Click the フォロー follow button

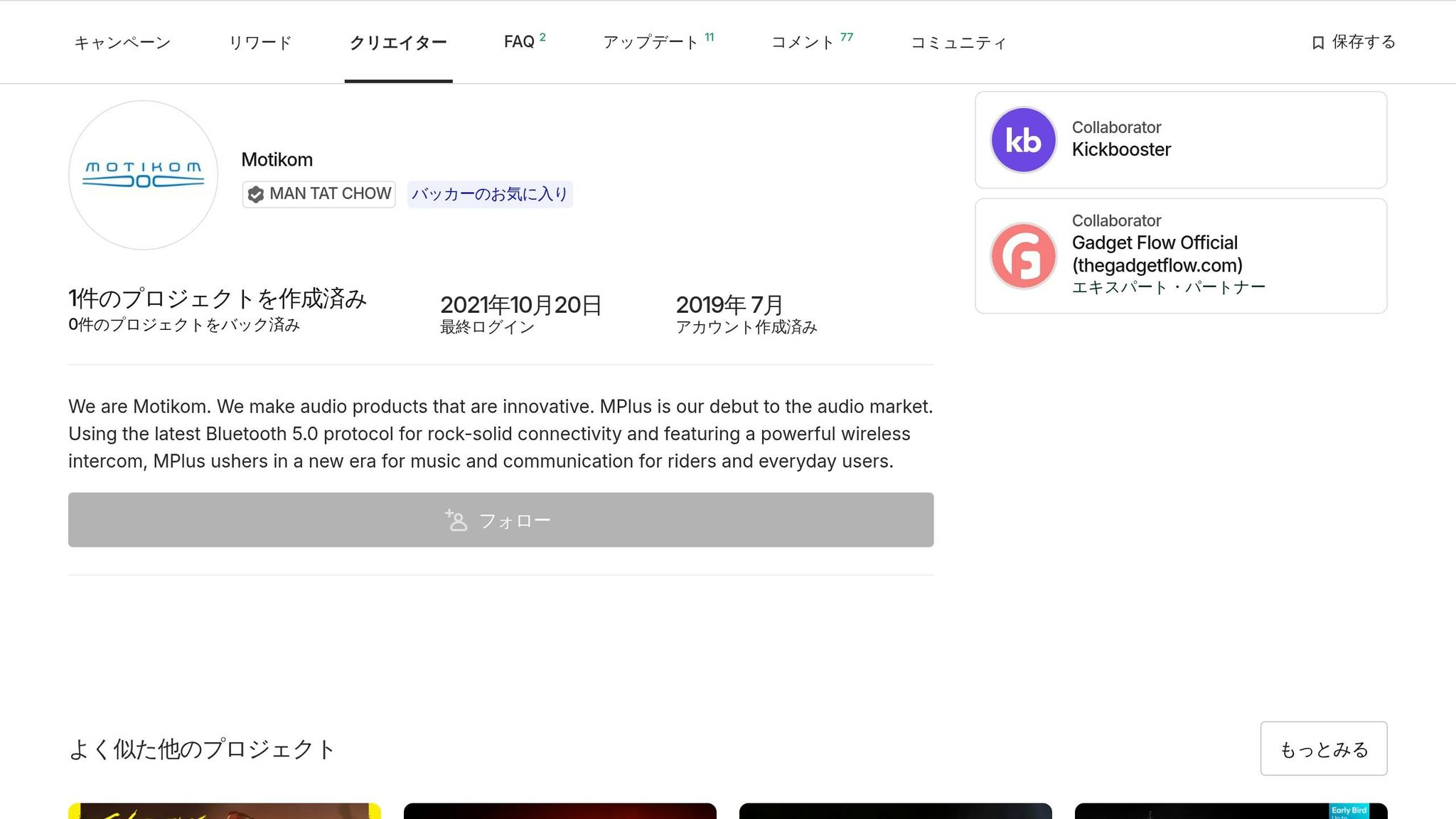coord(501,520)
